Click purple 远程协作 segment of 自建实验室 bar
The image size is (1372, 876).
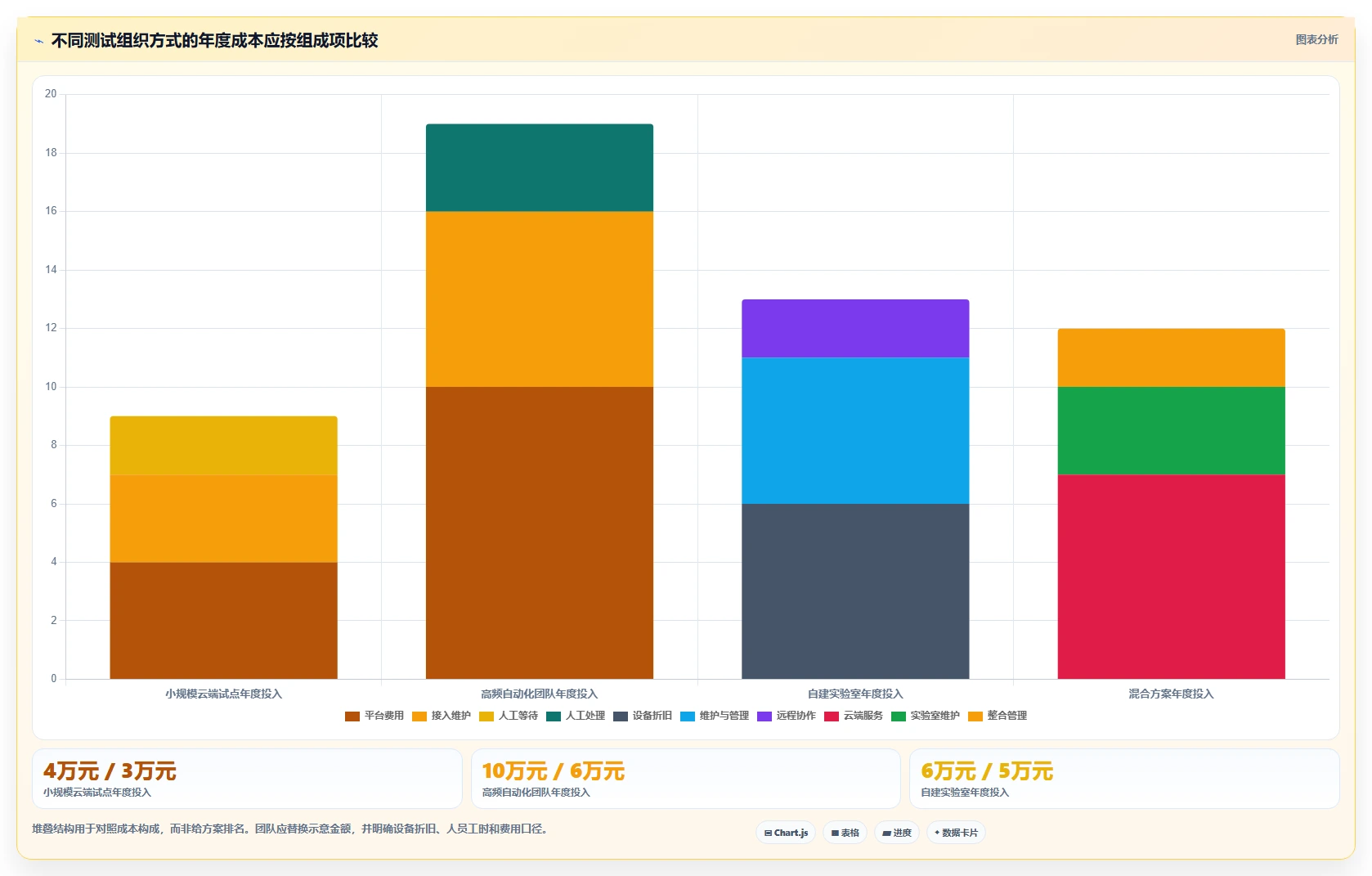(x=855, y=329)
